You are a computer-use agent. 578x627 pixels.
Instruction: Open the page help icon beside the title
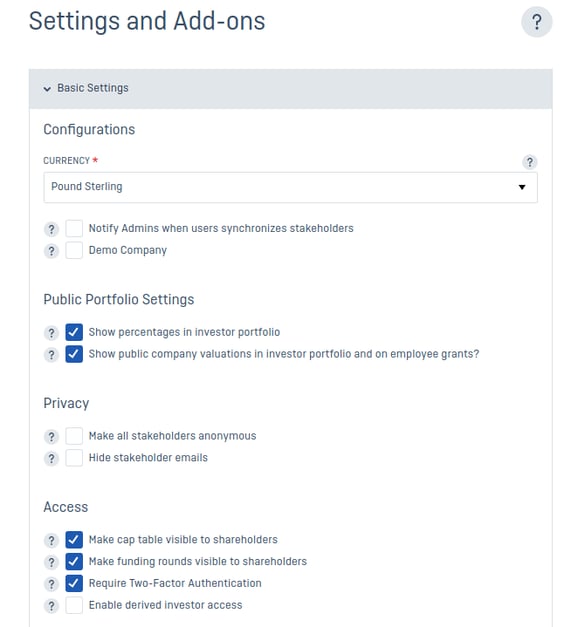point(536,22)
